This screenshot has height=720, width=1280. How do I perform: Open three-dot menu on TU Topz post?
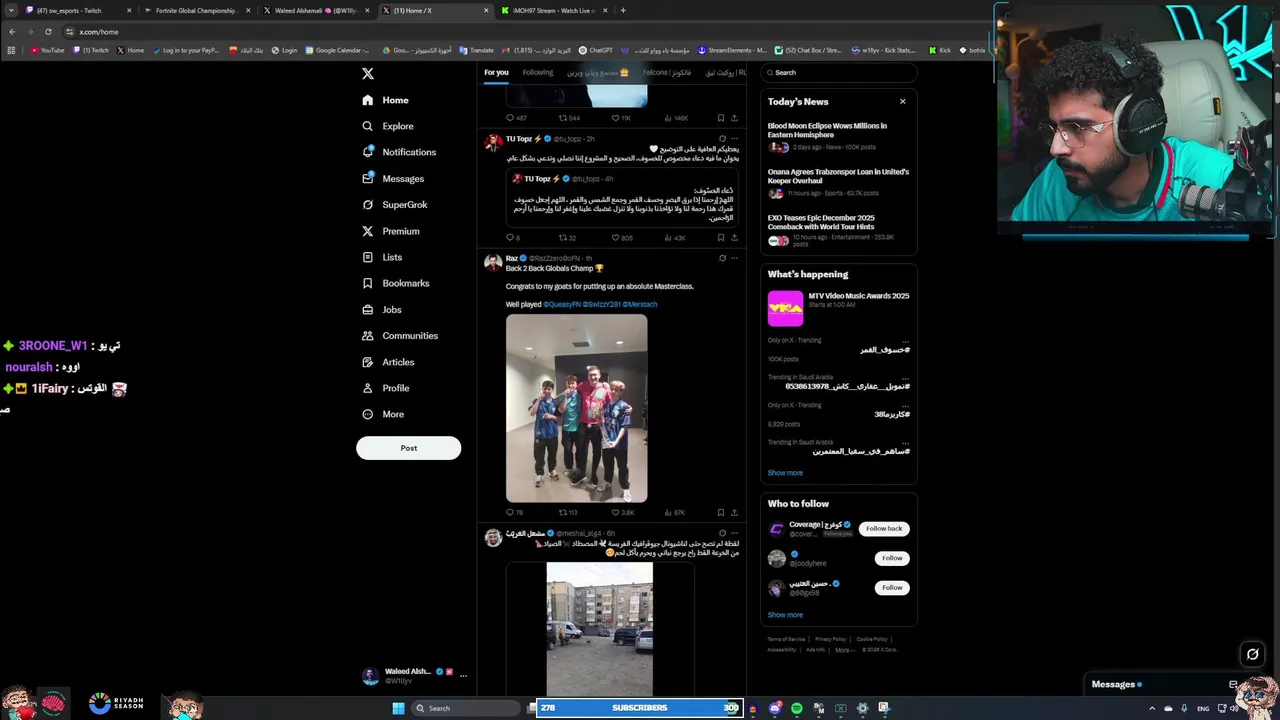coord(735,139)
